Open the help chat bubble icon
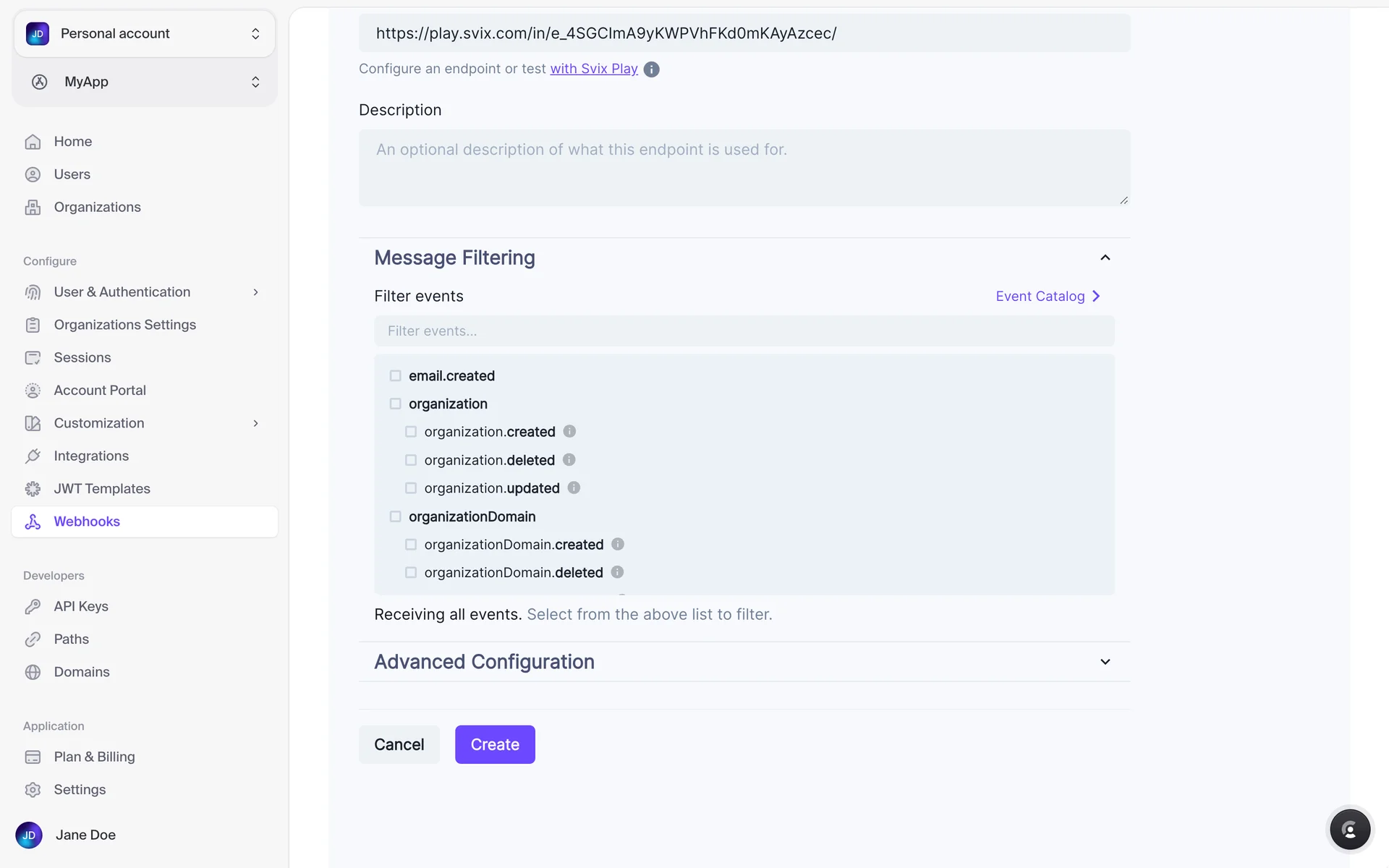The image size is (1389, 868). pos(1349,830)
